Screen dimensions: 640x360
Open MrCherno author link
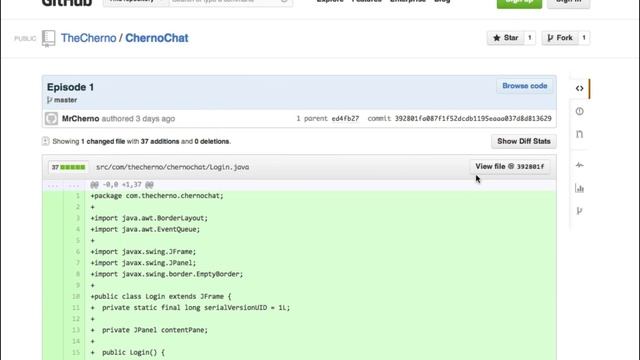click(80, 119)
